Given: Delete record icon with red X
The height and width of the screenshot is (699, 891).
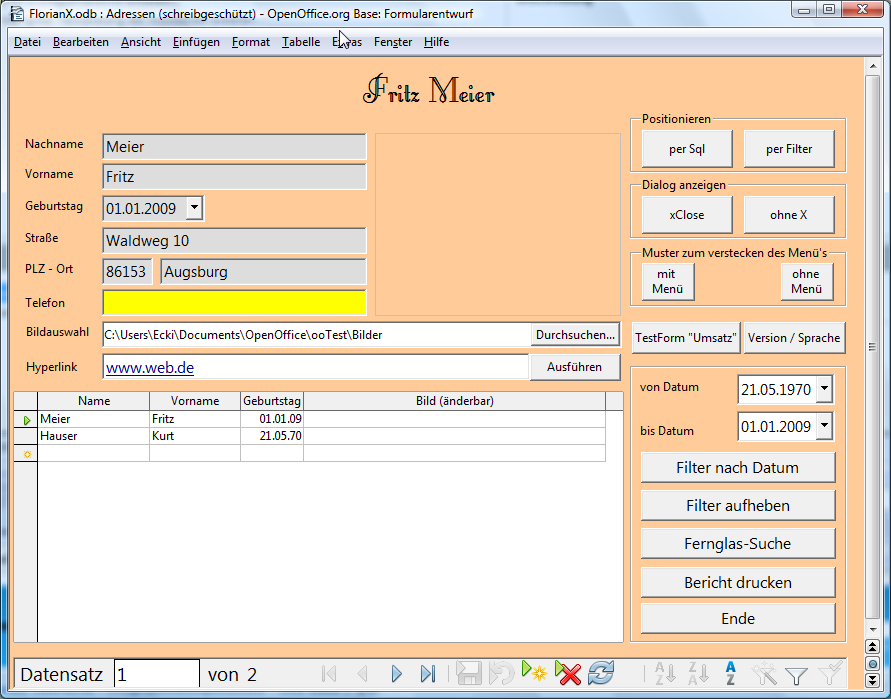Looking at the screenshot, I should tap(567, 673).
